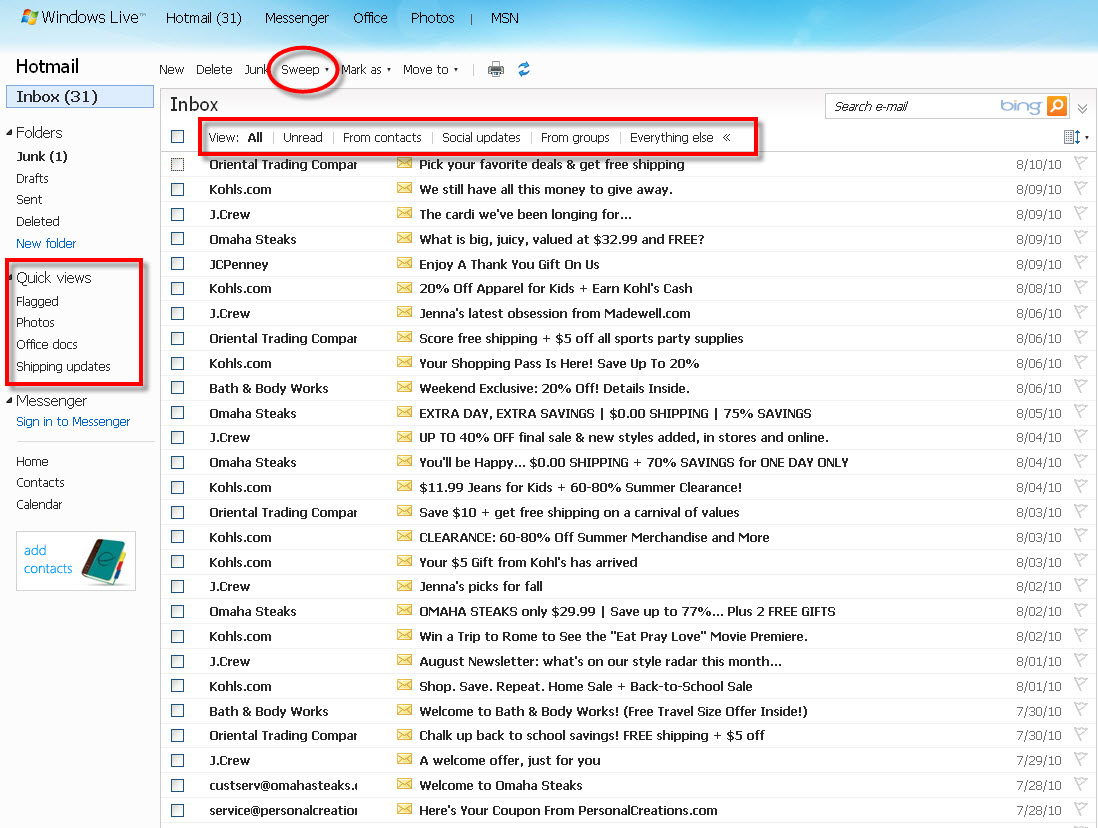This screenshot has width=1098, height=828.
Task: Check the select-all messages checkbox
Action: coord(178,137)
